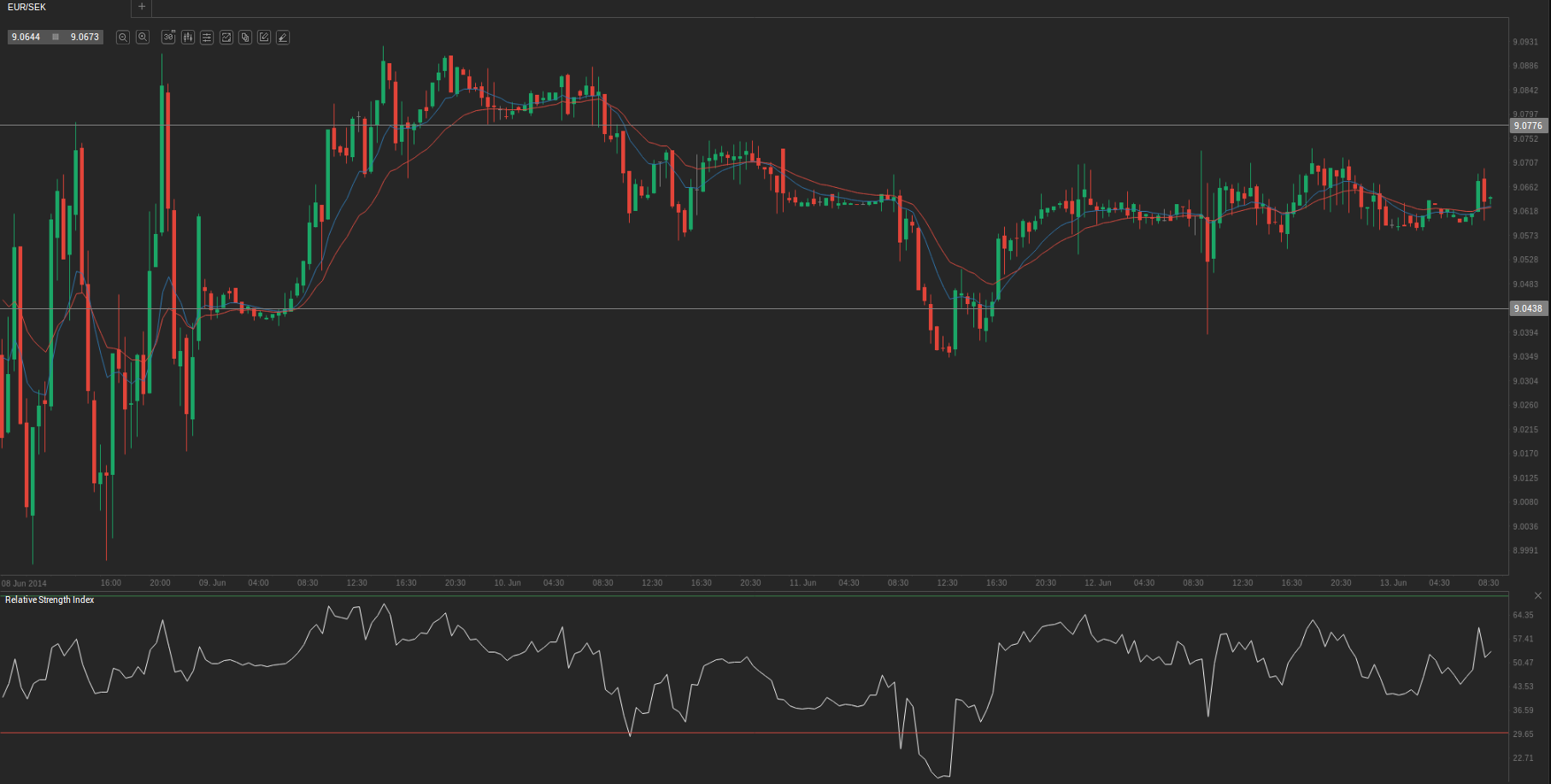The height and width of the screenshot is (784, 1551).
Task: Open the indicator settings sliders icon
Action: pyautogui.click(x=207, y=38)
